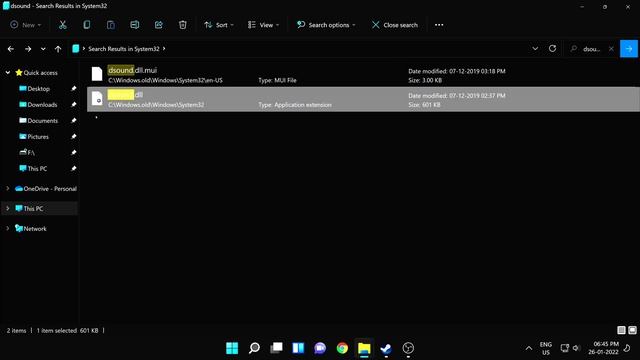Click the Cut scissors icon
This screenshot has width=640, height=360.
click(x=62, y=25)
